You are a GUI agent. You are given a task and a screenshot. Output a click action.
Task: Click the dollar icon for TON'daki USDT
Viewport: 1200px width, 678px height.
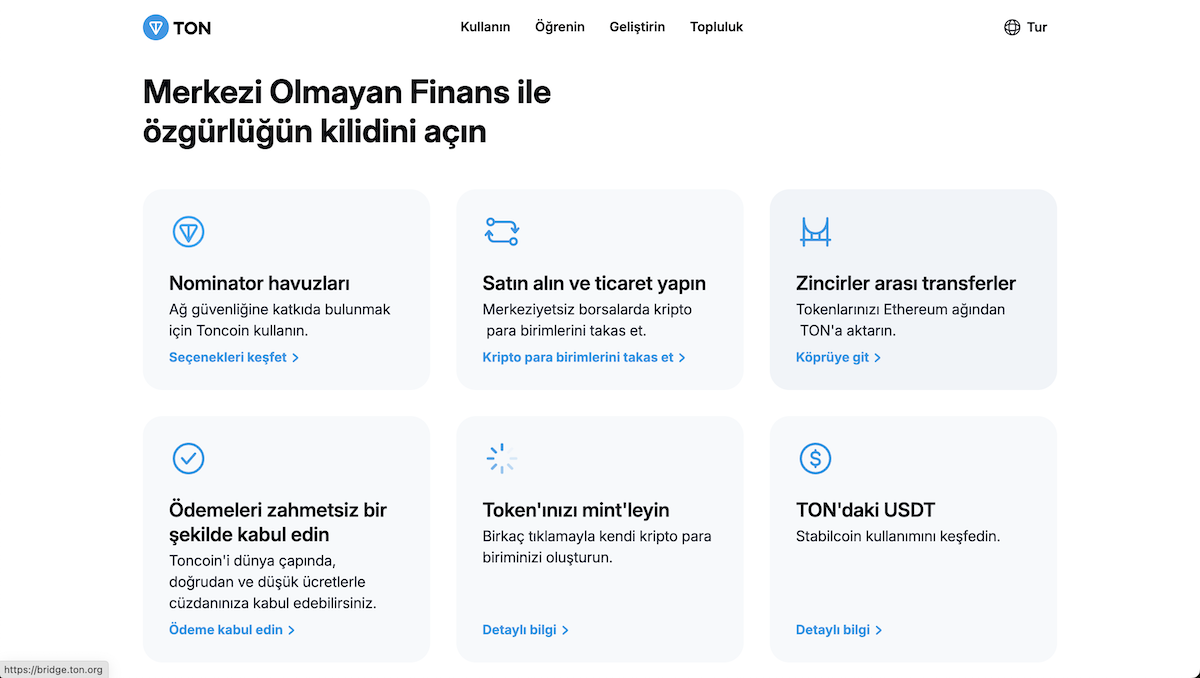pyautogui.click(x=815, y=458)
